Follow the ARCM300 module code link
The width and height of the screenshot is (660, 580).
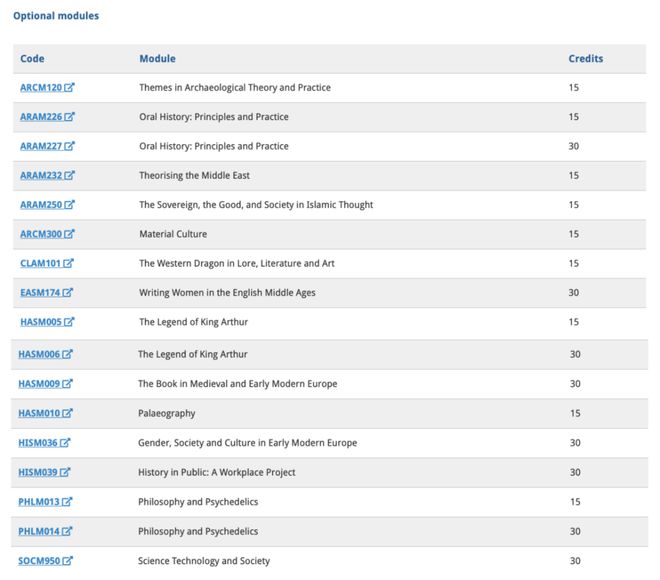tap(41, 234)
